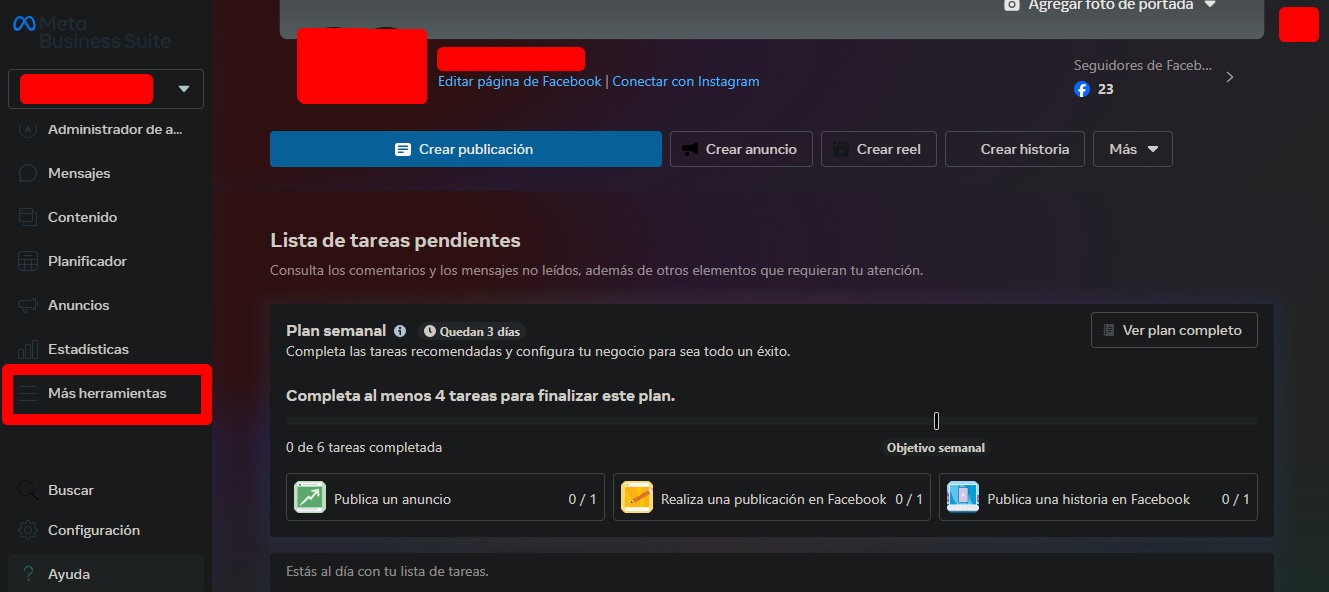Image resolution: width=1329 pixels, height=592 pixels.
Task: Click the Crear publicación button
Action: coord(466,149)
